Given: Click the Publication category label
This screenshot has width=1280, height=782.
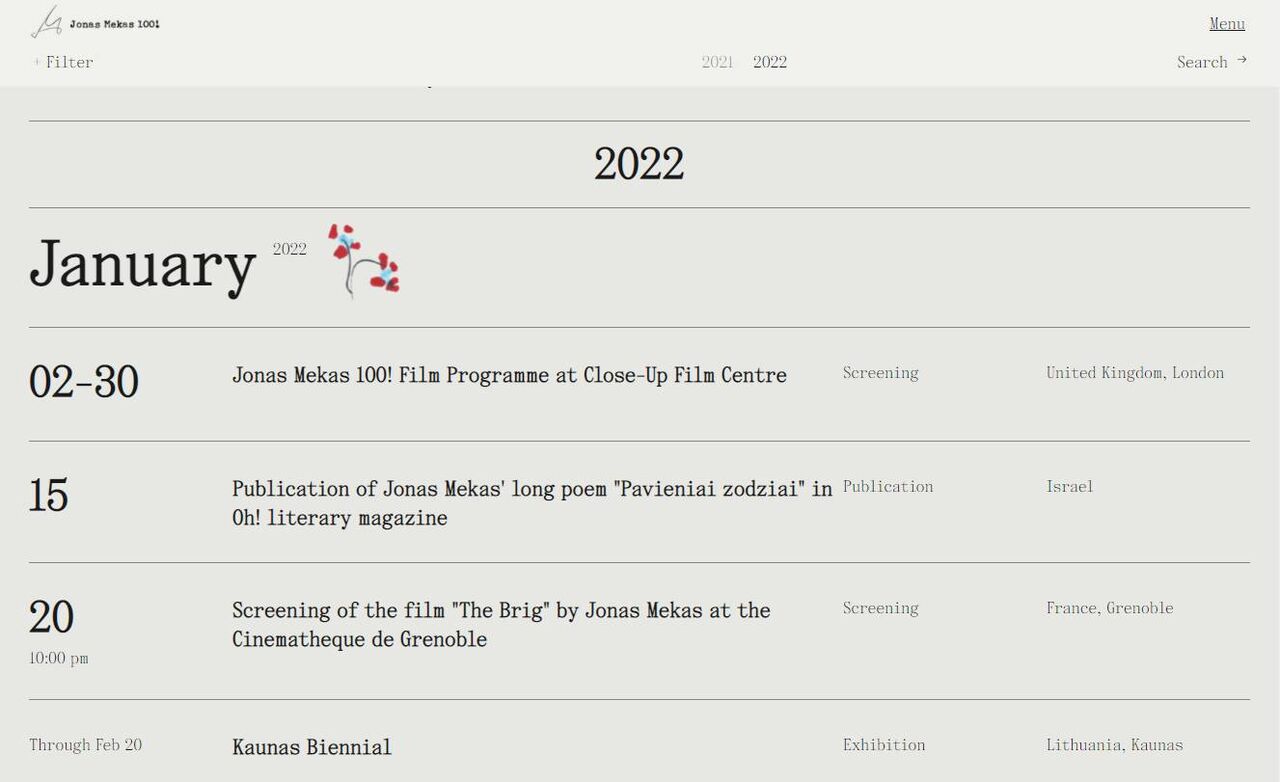Looking at the screenshot, I should [x=888, y=487].
